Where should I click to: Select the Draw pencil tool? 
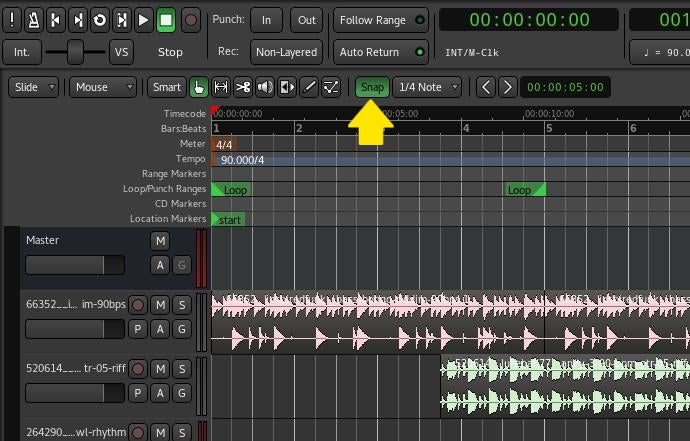click(309, 87)
